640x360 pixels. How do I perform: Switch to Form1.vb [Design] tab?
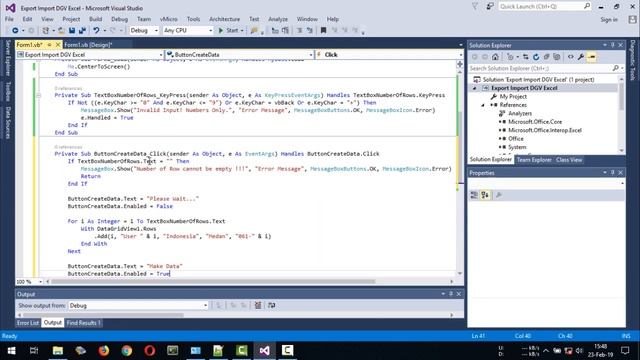88,44
